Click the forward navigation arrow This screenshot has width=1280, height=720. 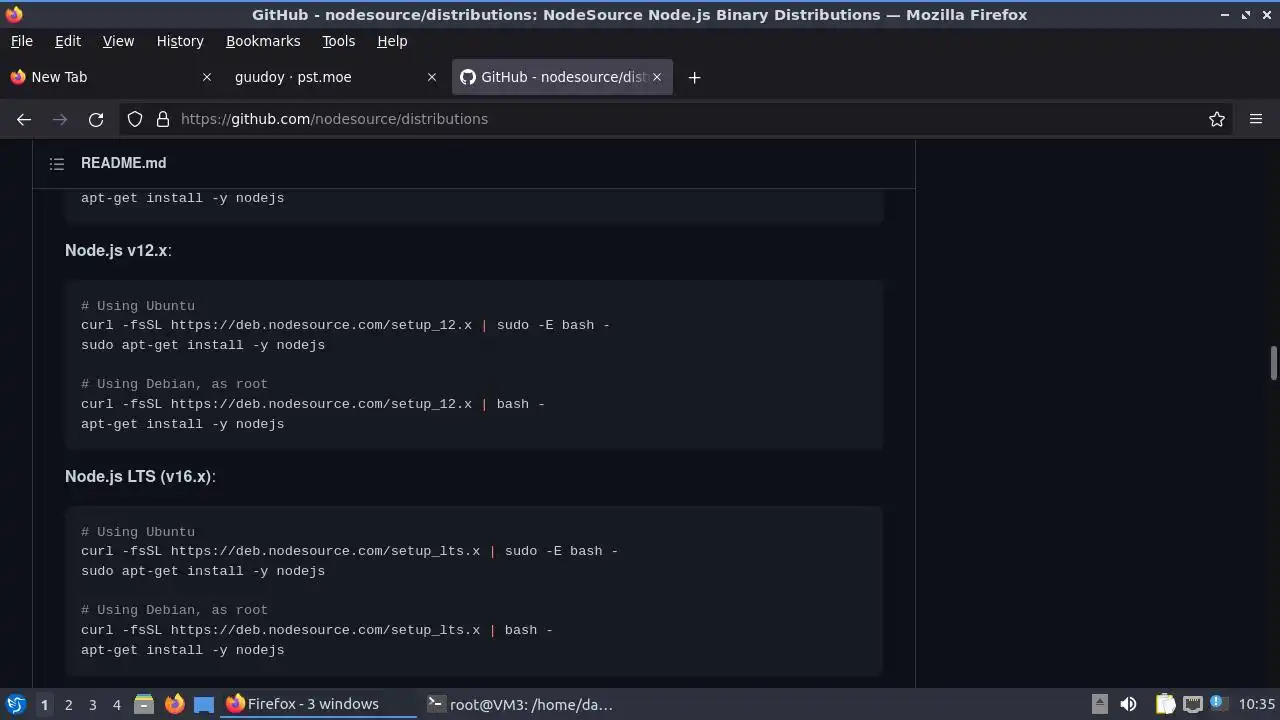coord(60,119)
